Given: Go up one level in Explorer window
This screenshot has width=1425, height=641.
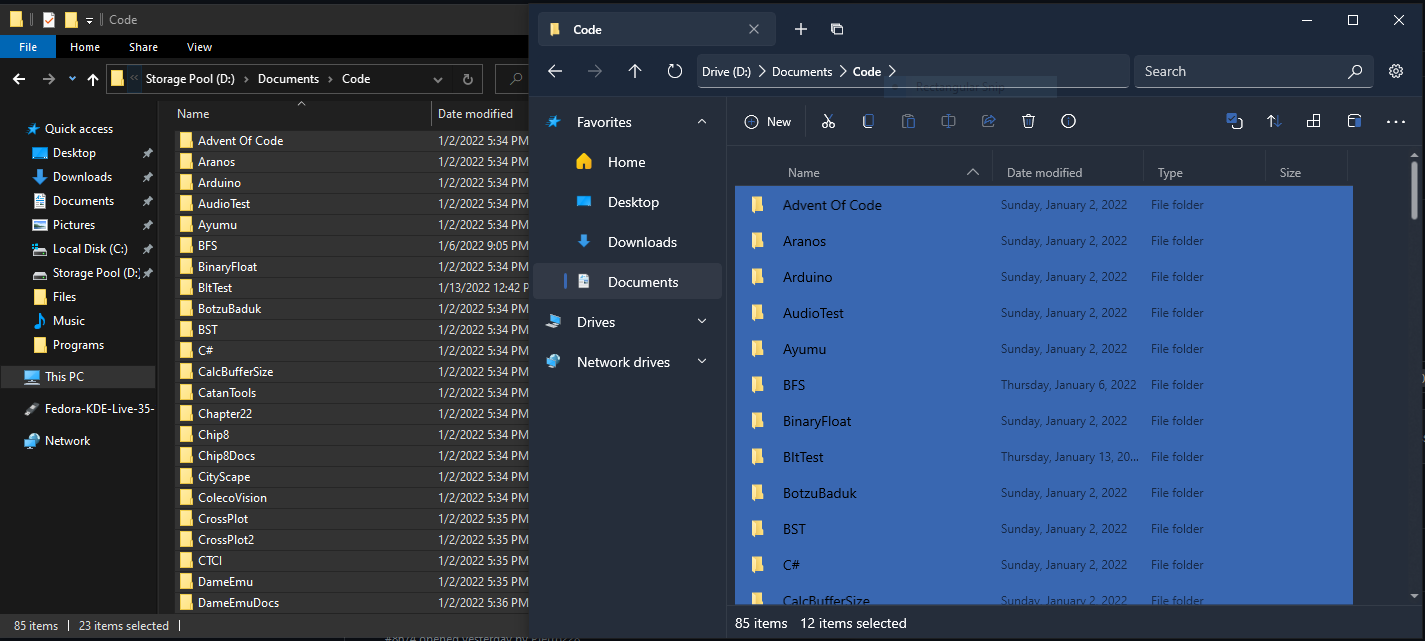Looking at the screenshot, I should coord(94,79).
